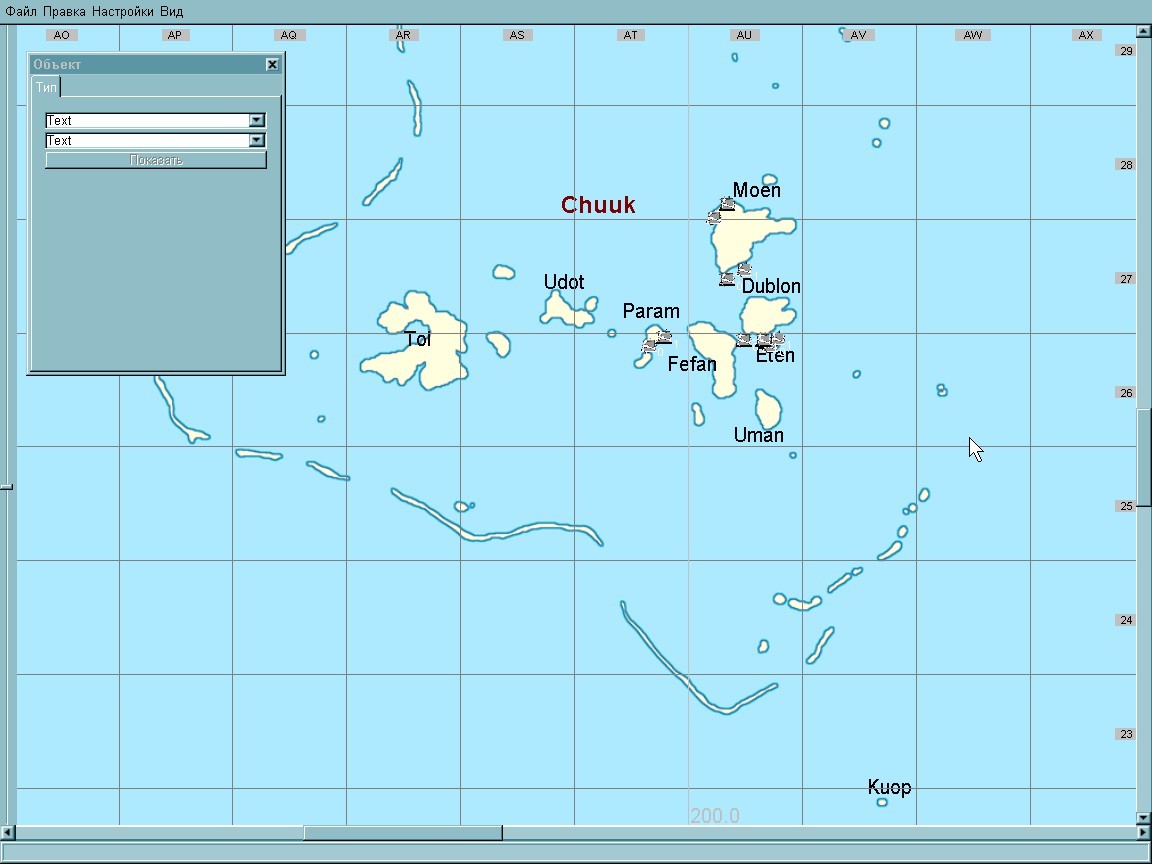Click the vertical scrollbar down arrow
The image size is (1152, 864).
(1143, 817)
